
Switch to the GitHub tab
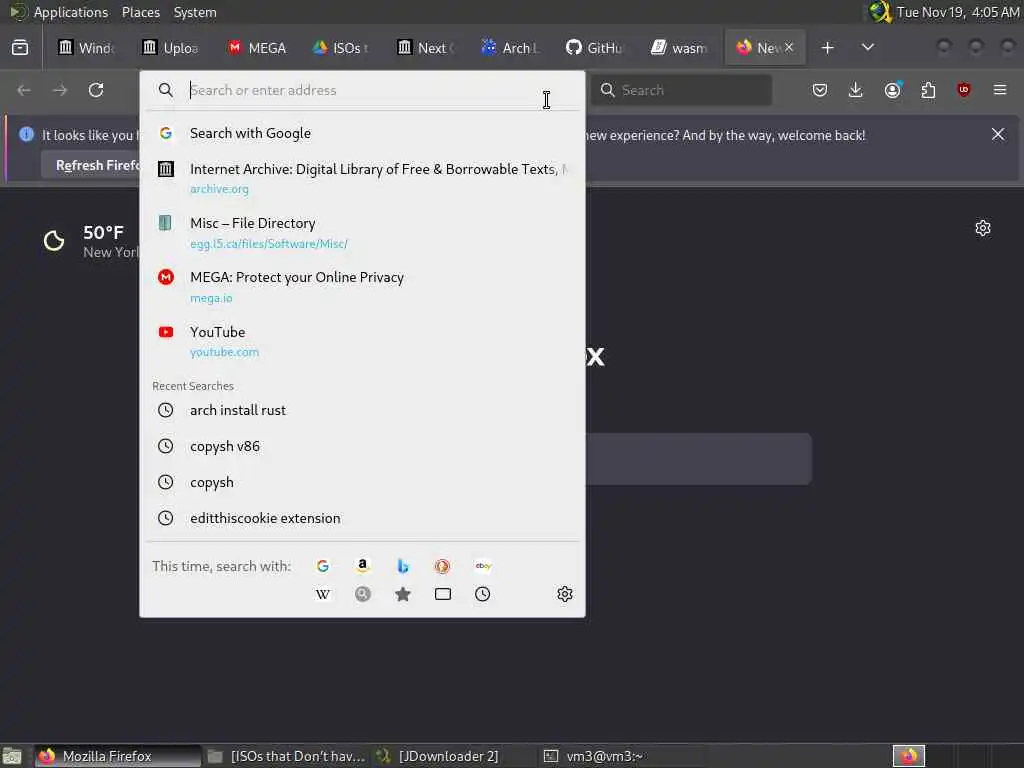point(596,48)
